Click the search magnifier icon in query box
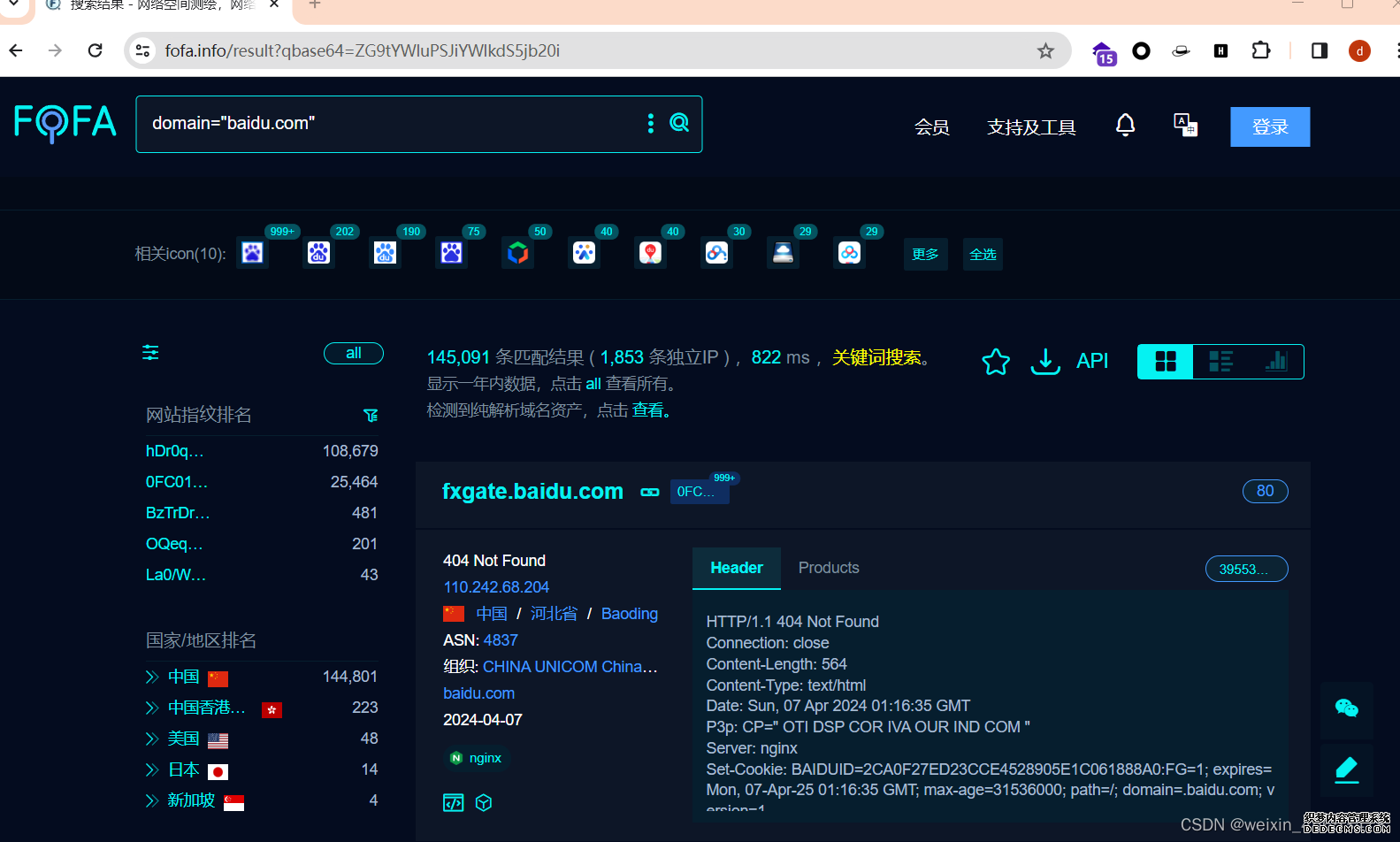 point(679,123)
